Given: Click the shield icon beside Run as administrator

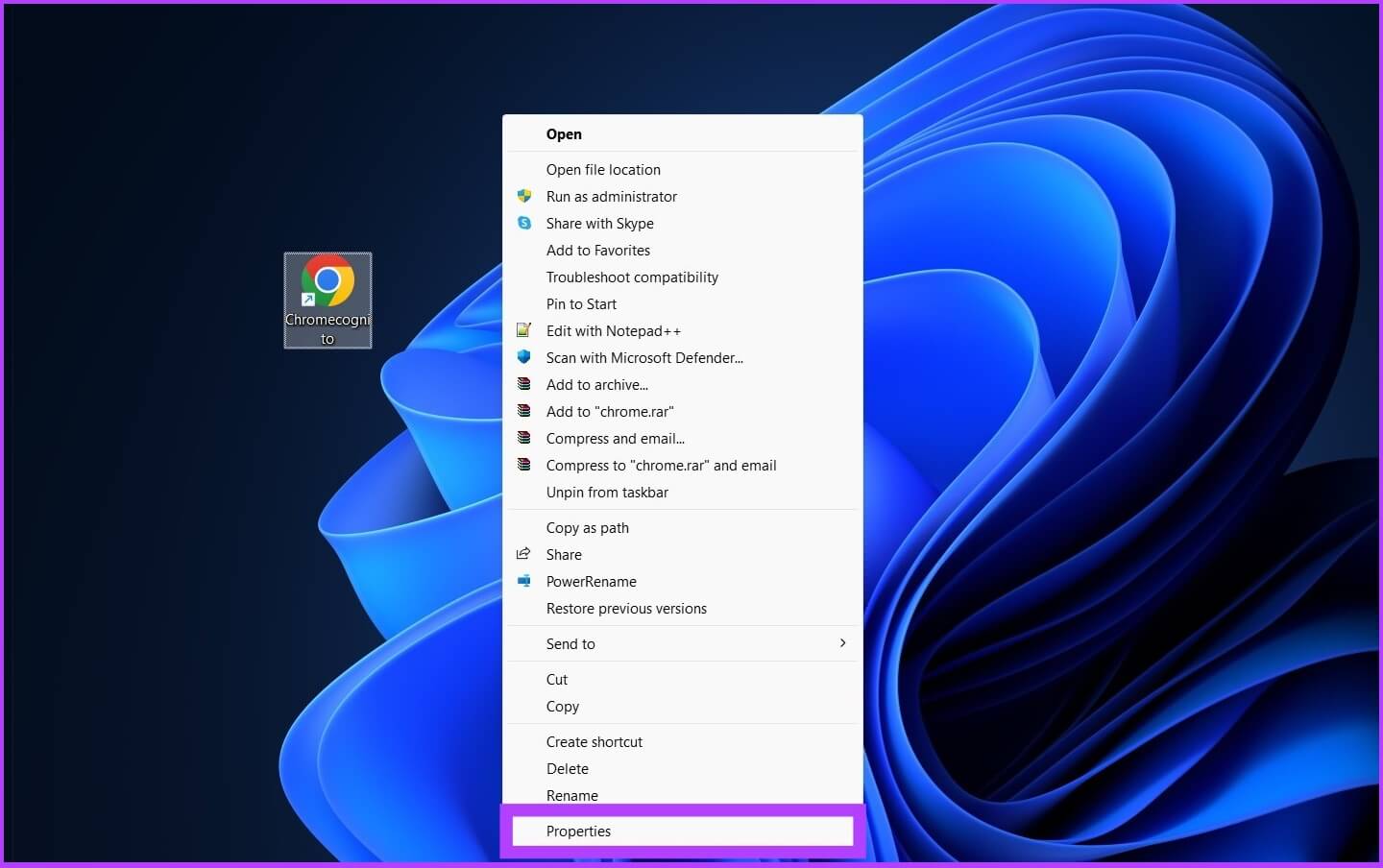Looking at the screenshot, I should coord(524,196).
